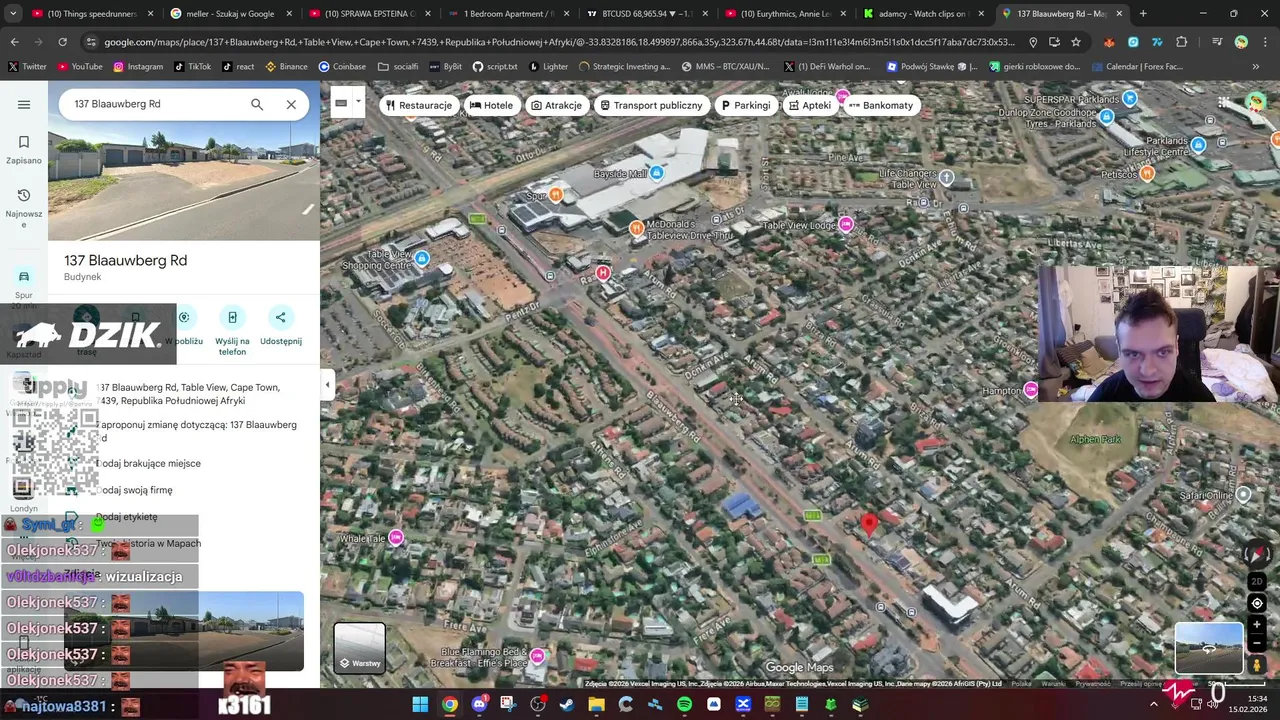Viewport: 1280px width, 720px height.
Task: Open the YouTube bookmark
Action: tap(80, 67)
